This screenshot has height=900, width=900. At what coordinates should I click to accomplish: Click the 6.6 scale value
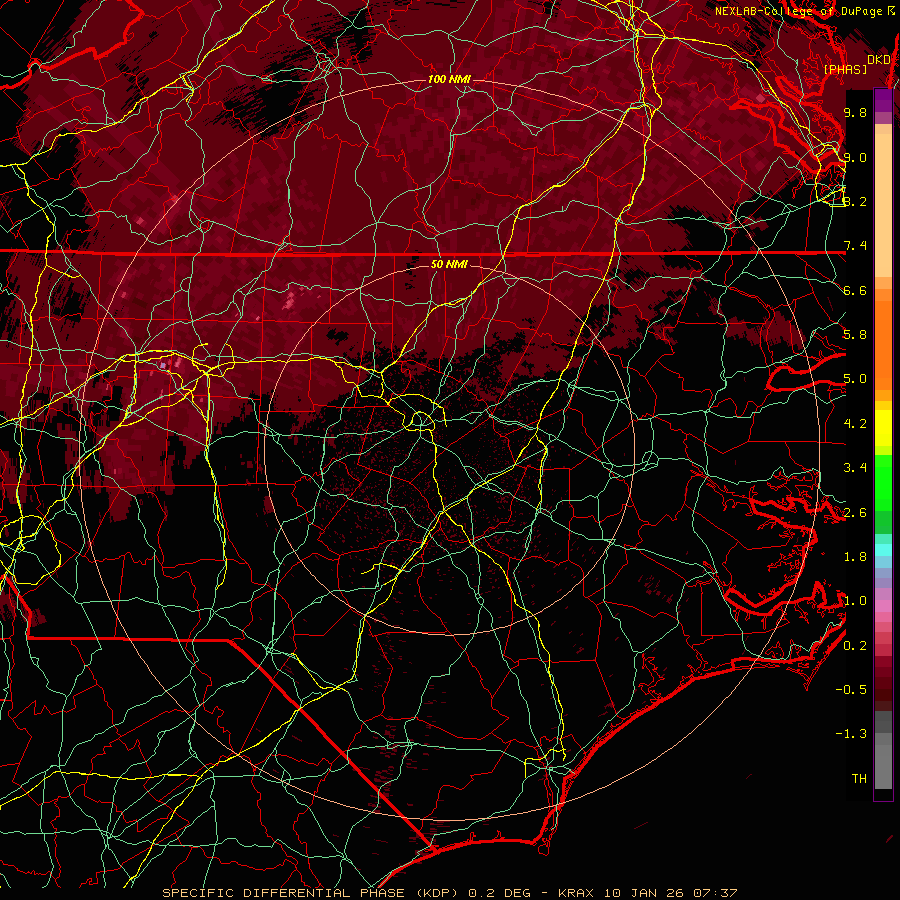[855, 290]
